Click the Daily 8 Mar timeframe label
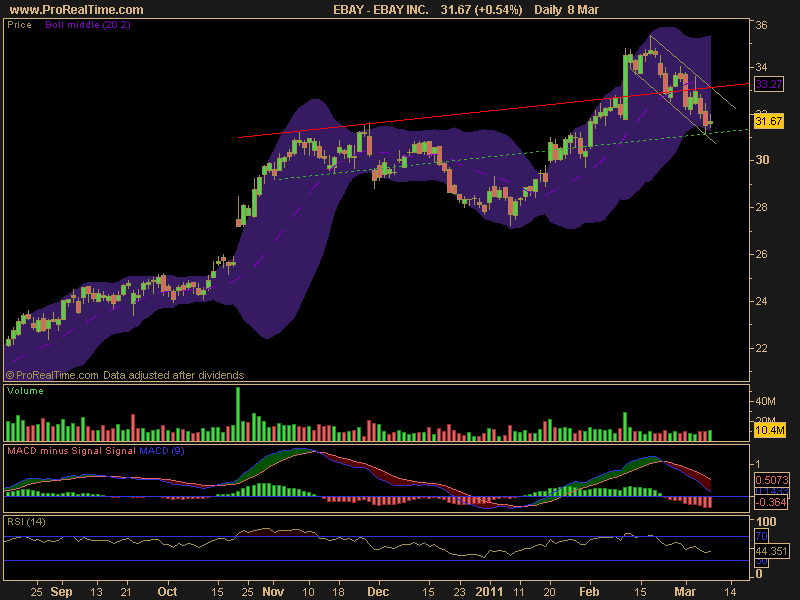Image resolution: width=800 pixels, height=600 pixels. [x=566, y=10]
